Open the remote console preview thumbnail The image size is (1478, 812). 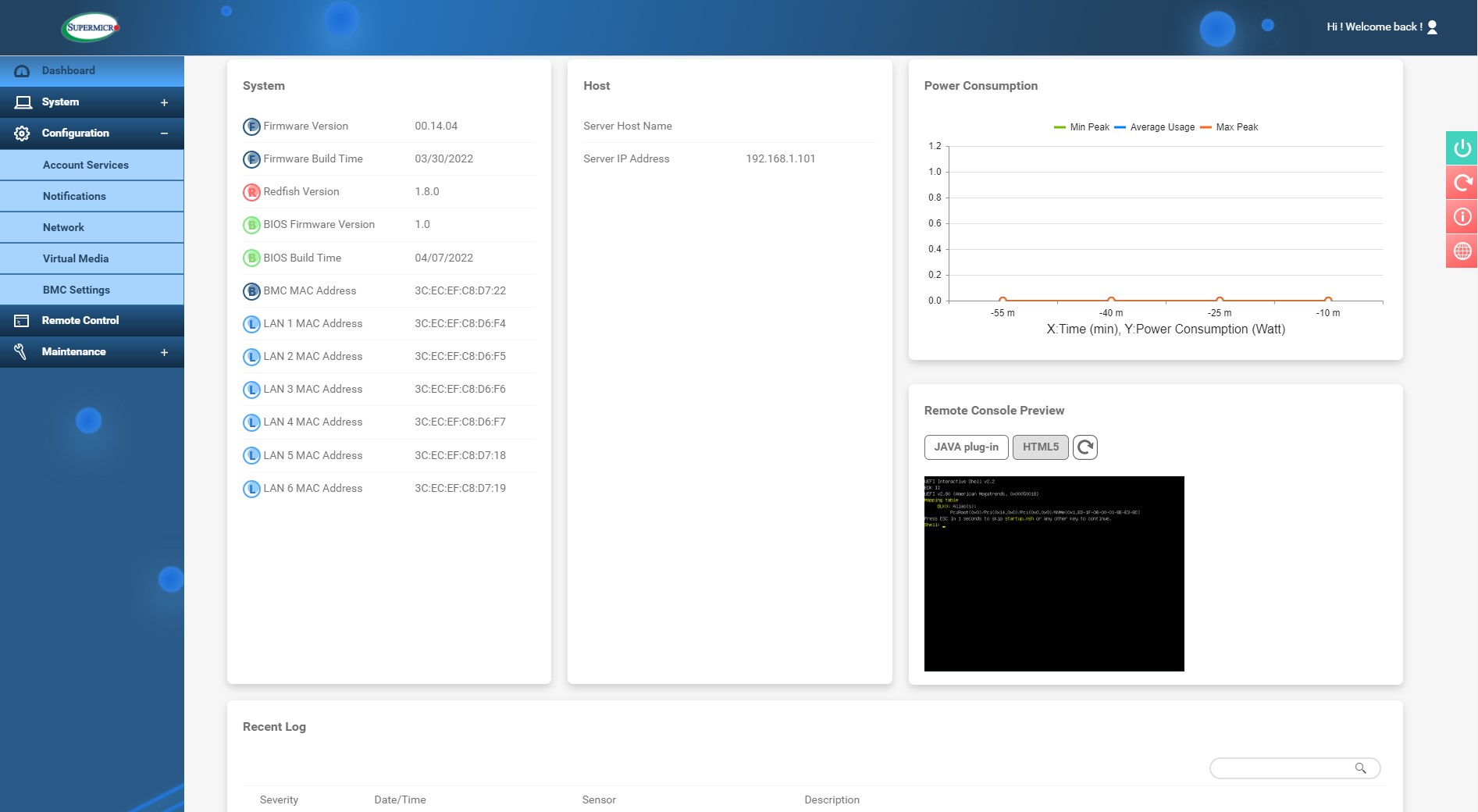click(x=1053, y=574)
